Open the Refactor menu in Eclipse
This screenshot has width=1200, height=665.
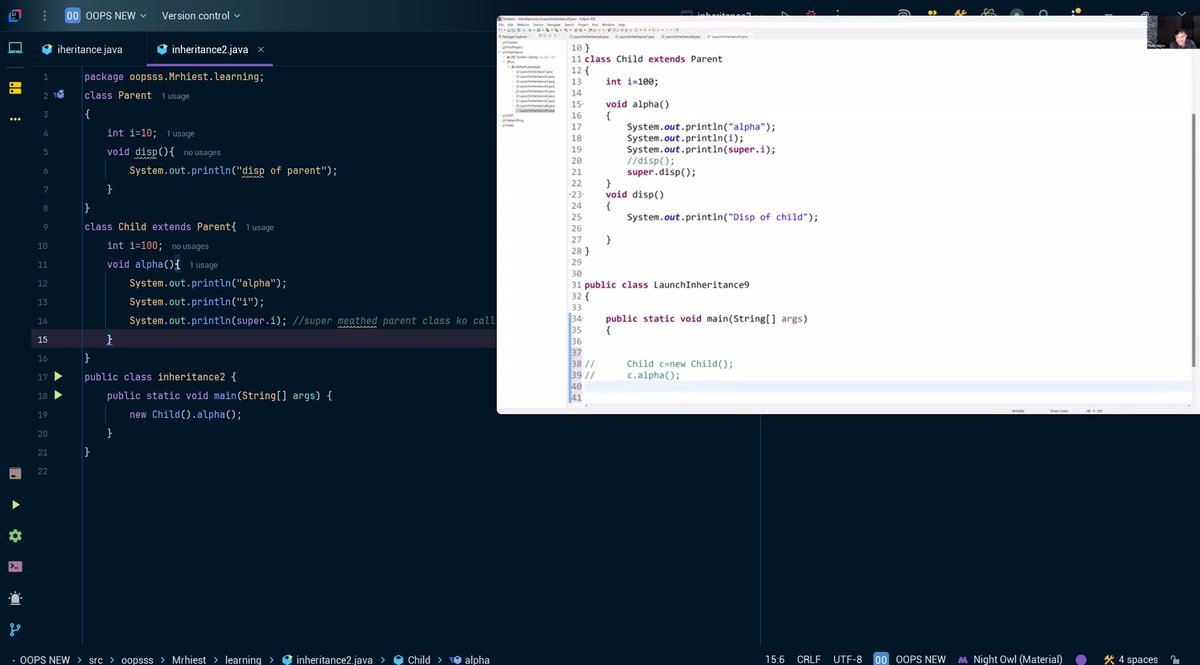point(525,25)
